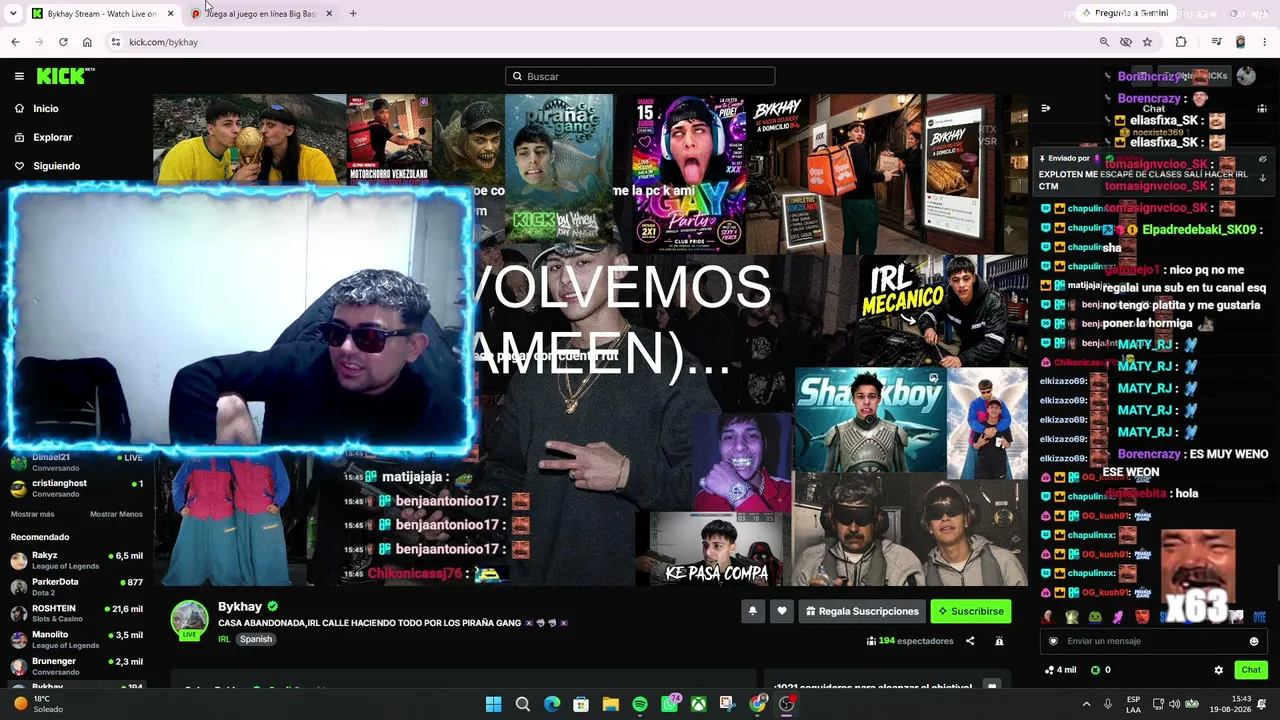
Task: Open the chat viewers list icon
Action: [1262, 108]
